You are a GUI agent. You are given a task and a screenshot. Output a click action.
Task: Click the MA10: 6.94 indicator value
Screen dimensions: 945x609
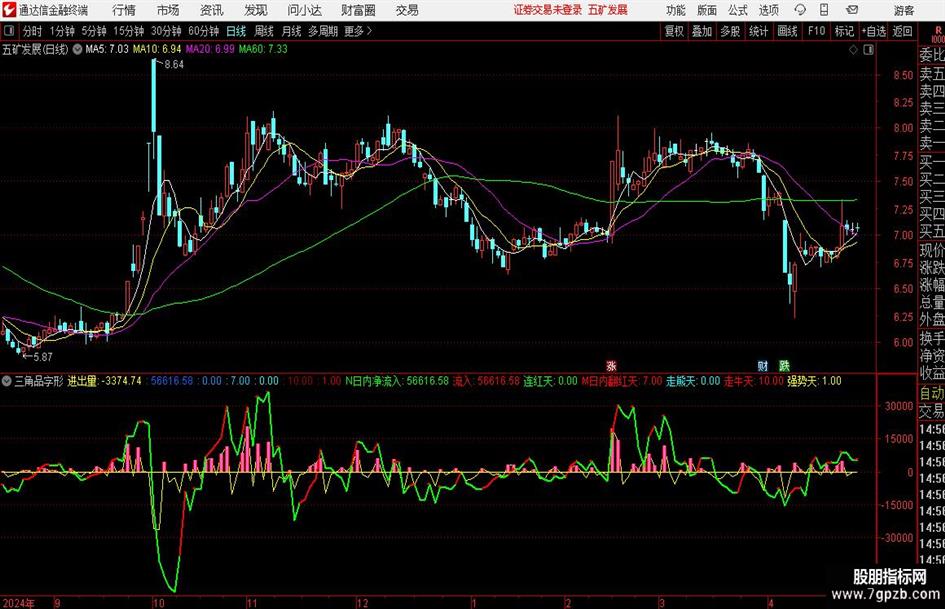point(157,49)
